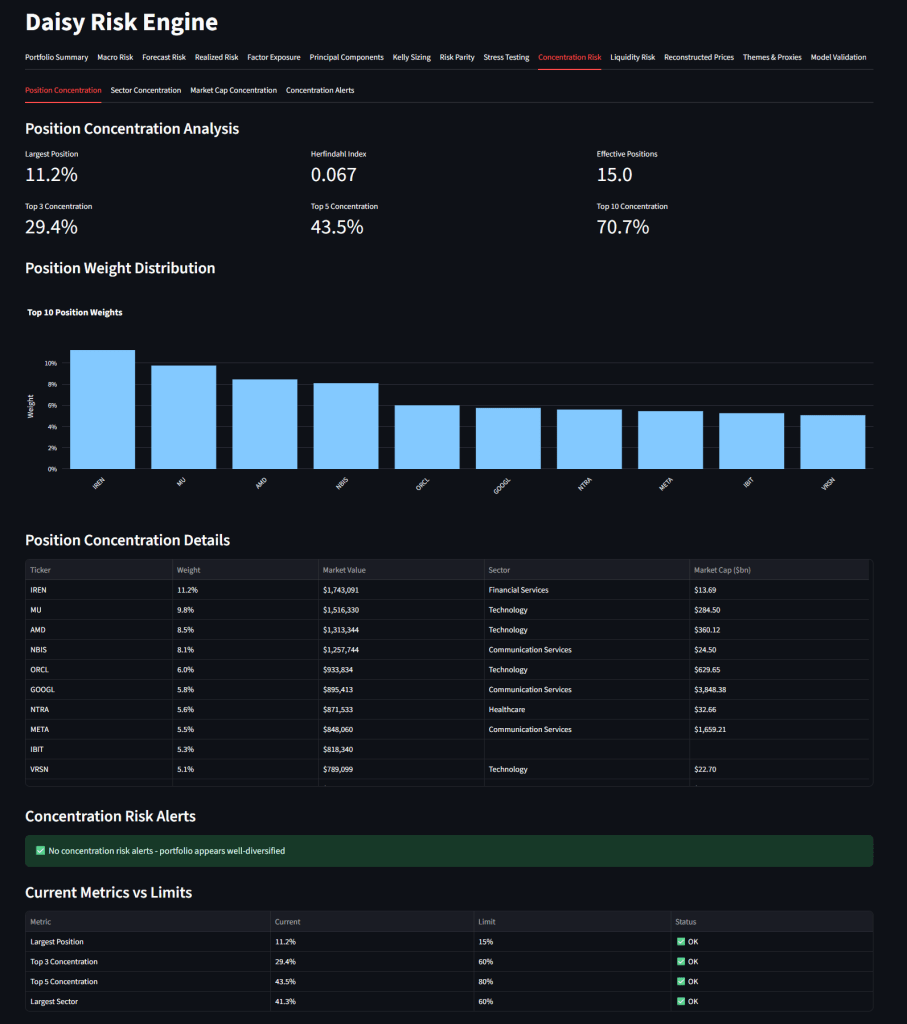Click the OK checkmark icon for Largest Position
This screenshot has height=1024, width=907.
coord(681,942)
